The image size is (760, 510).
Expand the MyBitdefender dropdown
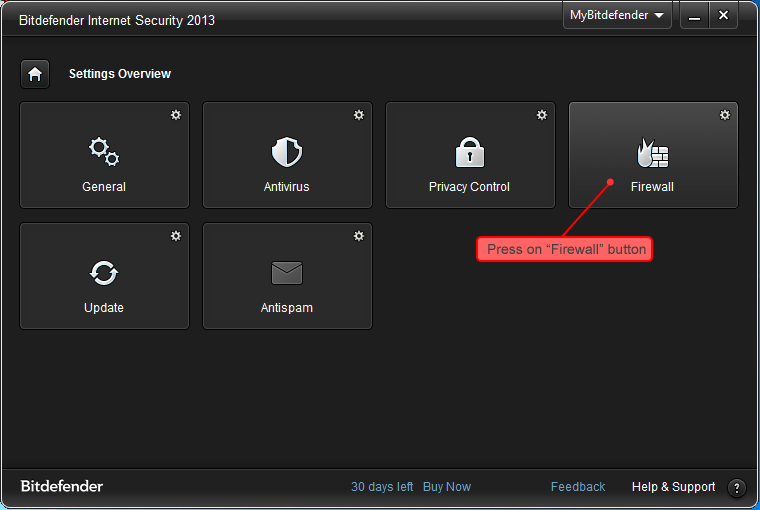(x=617, y=16)
